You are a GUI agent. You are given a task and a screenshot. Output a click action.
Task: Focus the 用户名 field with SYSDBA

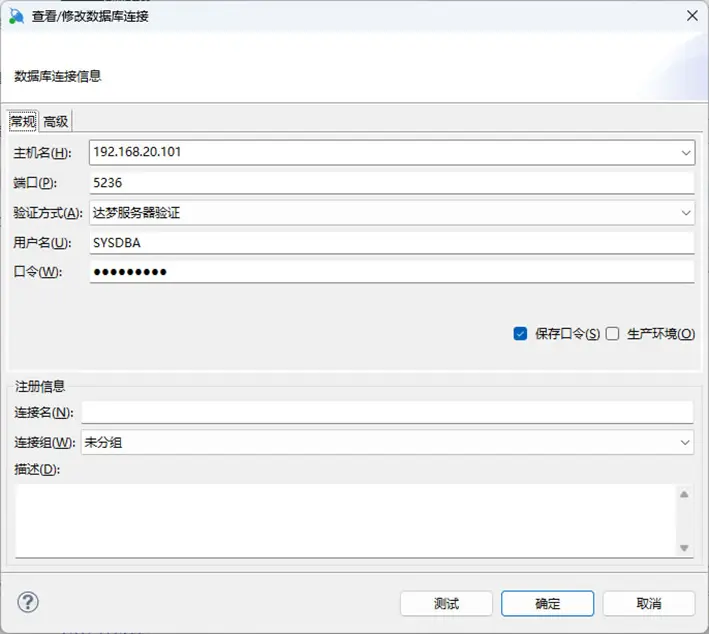click(392, 243)
